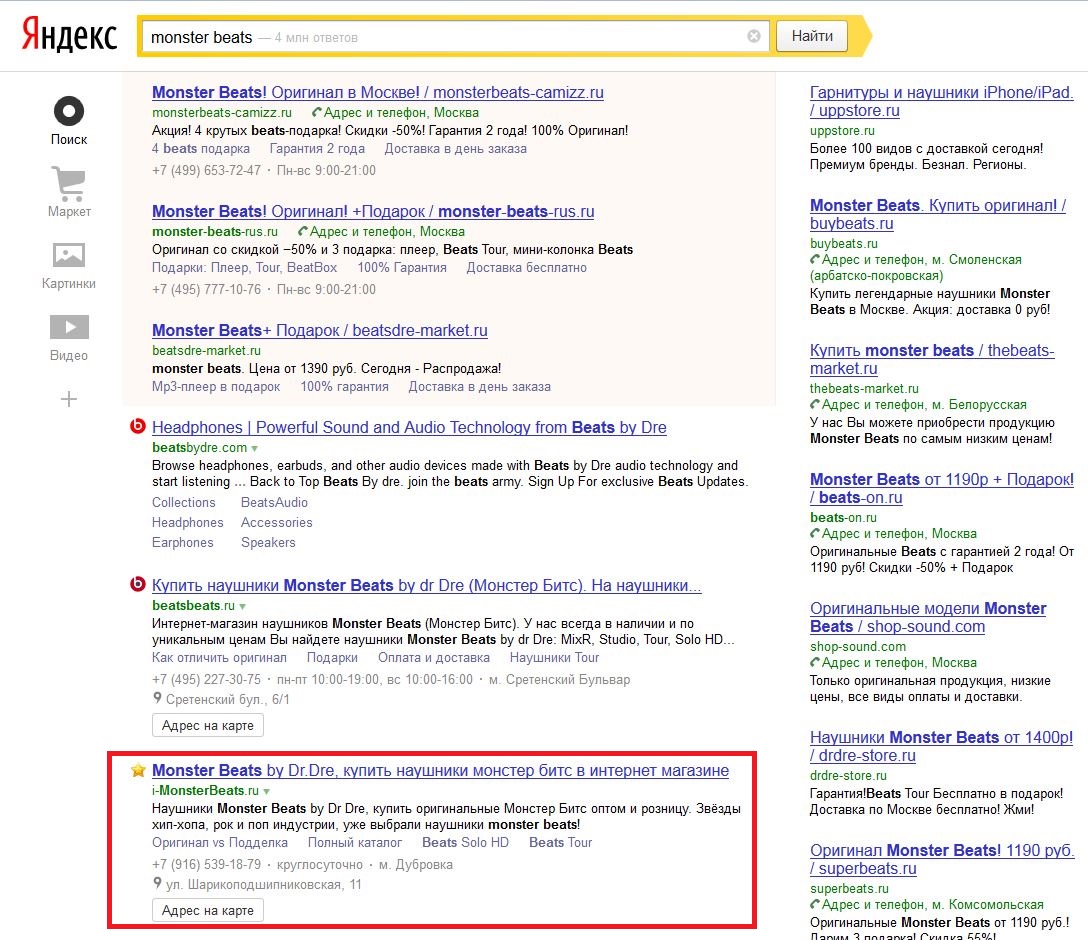
Task: Open Monster Beats! Оригинал! +Подарок link
Action: (x=373, y=212)
